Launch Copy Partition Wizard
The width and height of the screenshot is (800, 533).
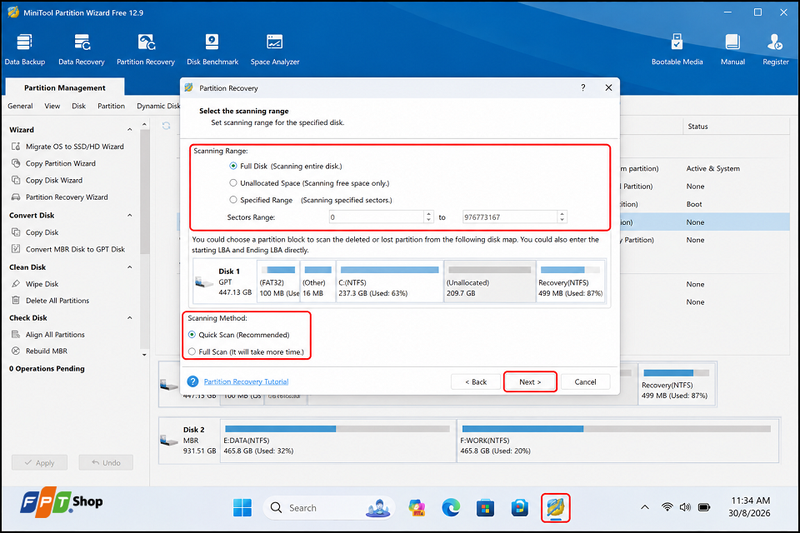click(x=54, y=163)
